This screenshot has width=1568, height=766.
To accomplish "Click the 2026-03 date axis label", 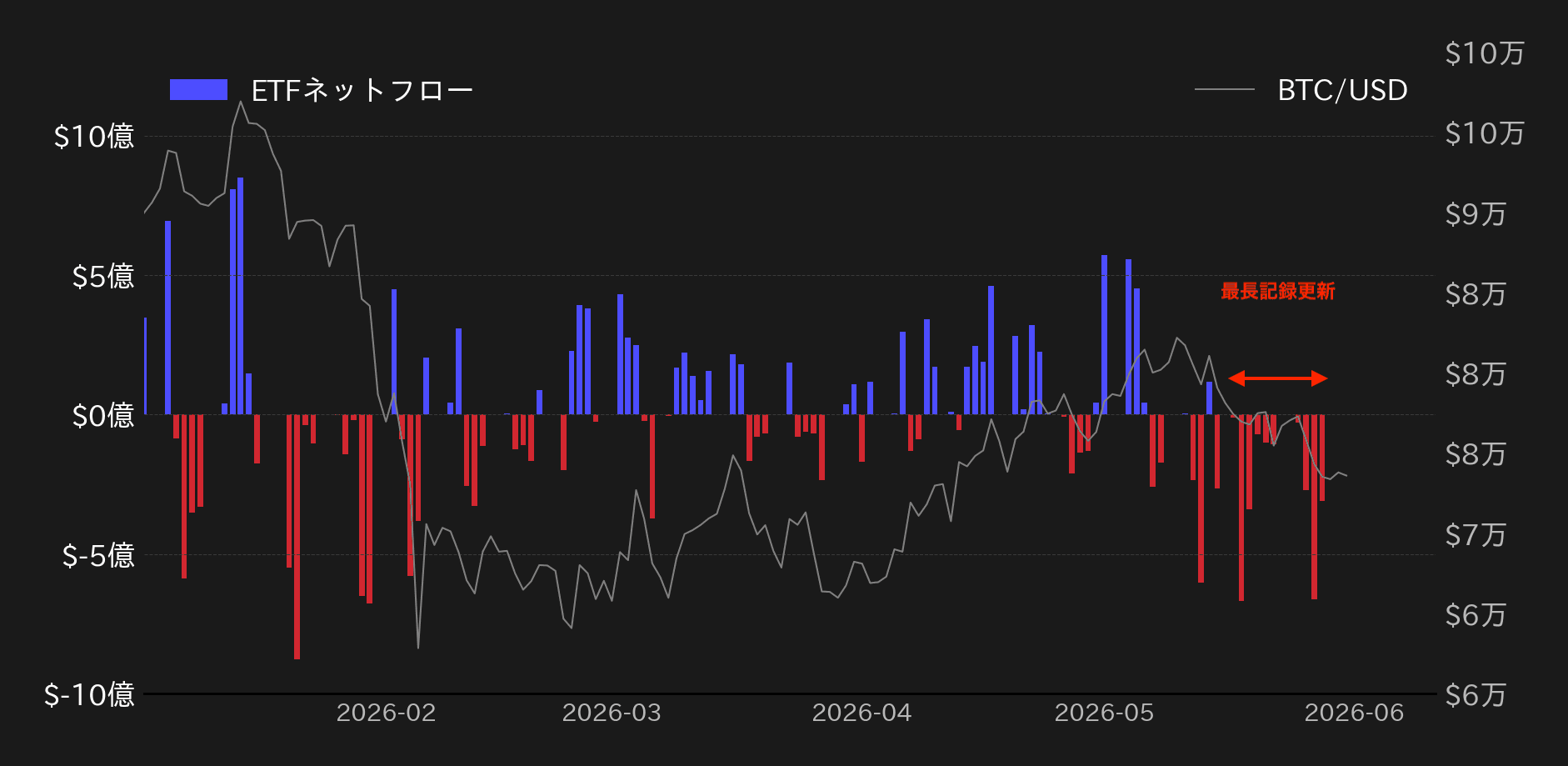I will click(x=612, y=713).
